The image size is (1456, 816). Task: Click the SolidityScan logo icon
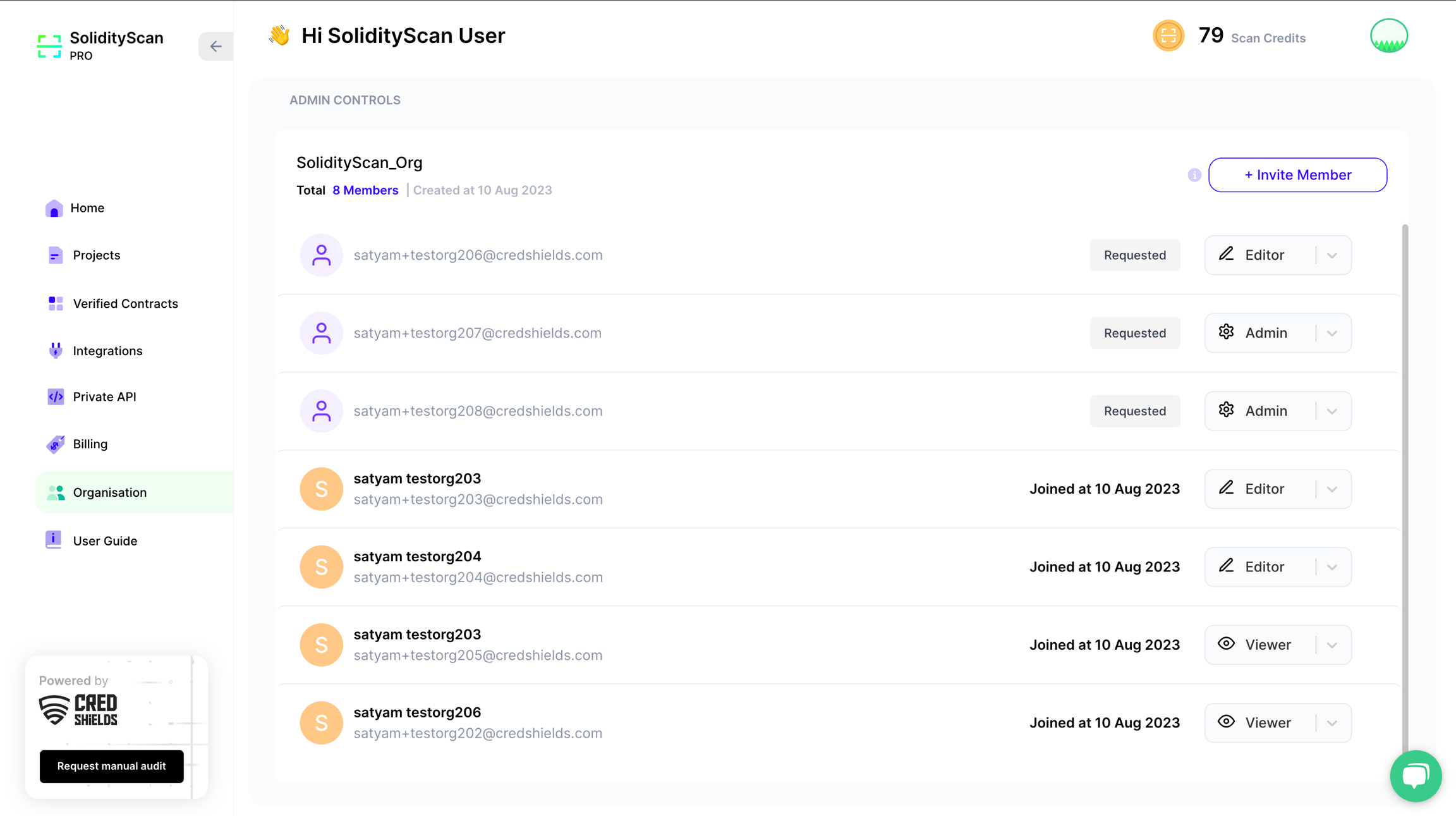point(49,46)
